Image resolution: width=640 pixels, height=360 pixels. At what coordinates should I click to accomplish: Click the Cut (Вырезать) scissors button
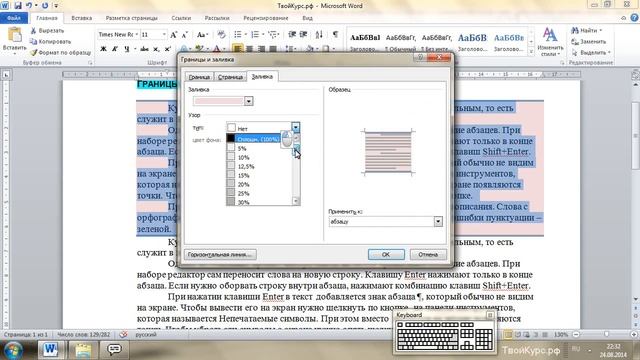(x=47, y=31)
